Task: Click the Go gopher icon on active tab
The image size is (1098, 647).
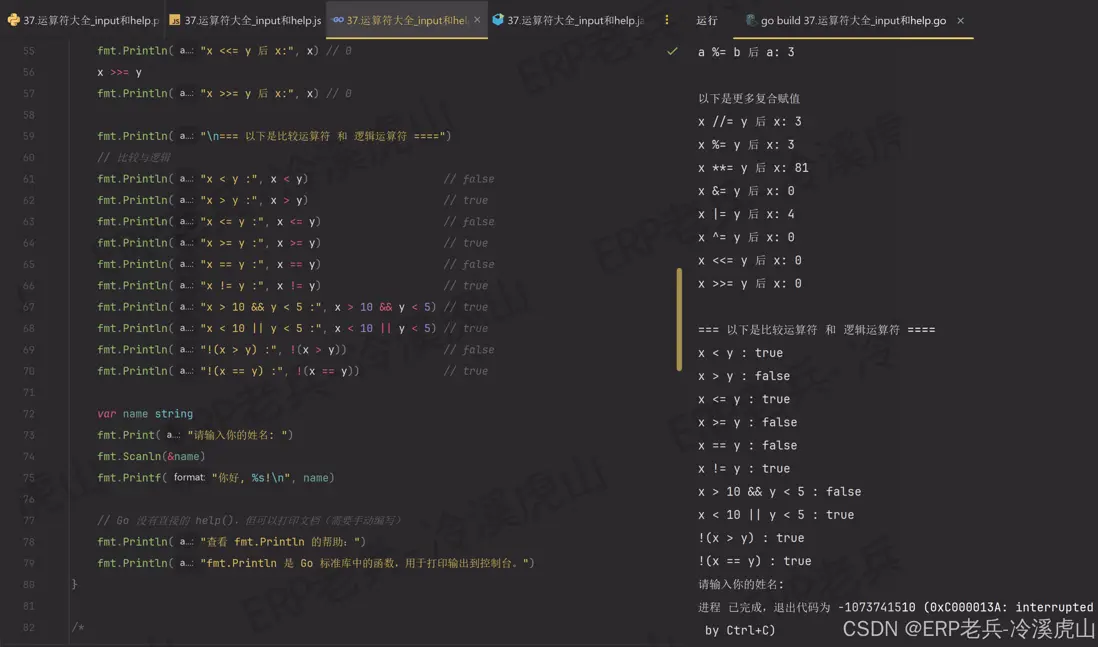Action: click(338, 20)
